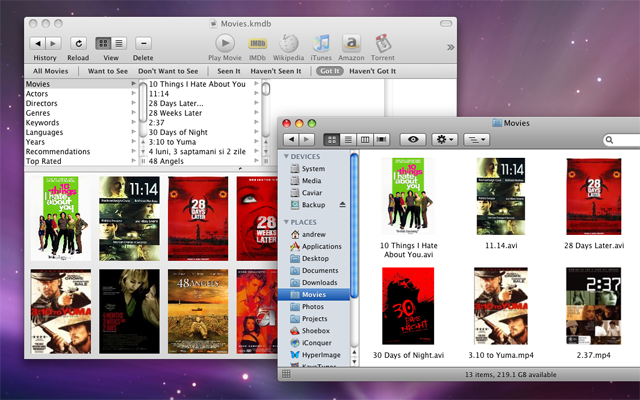Click the iTunes toolbar icon
Screen dimensions: 640x400
tap(321, 43)
